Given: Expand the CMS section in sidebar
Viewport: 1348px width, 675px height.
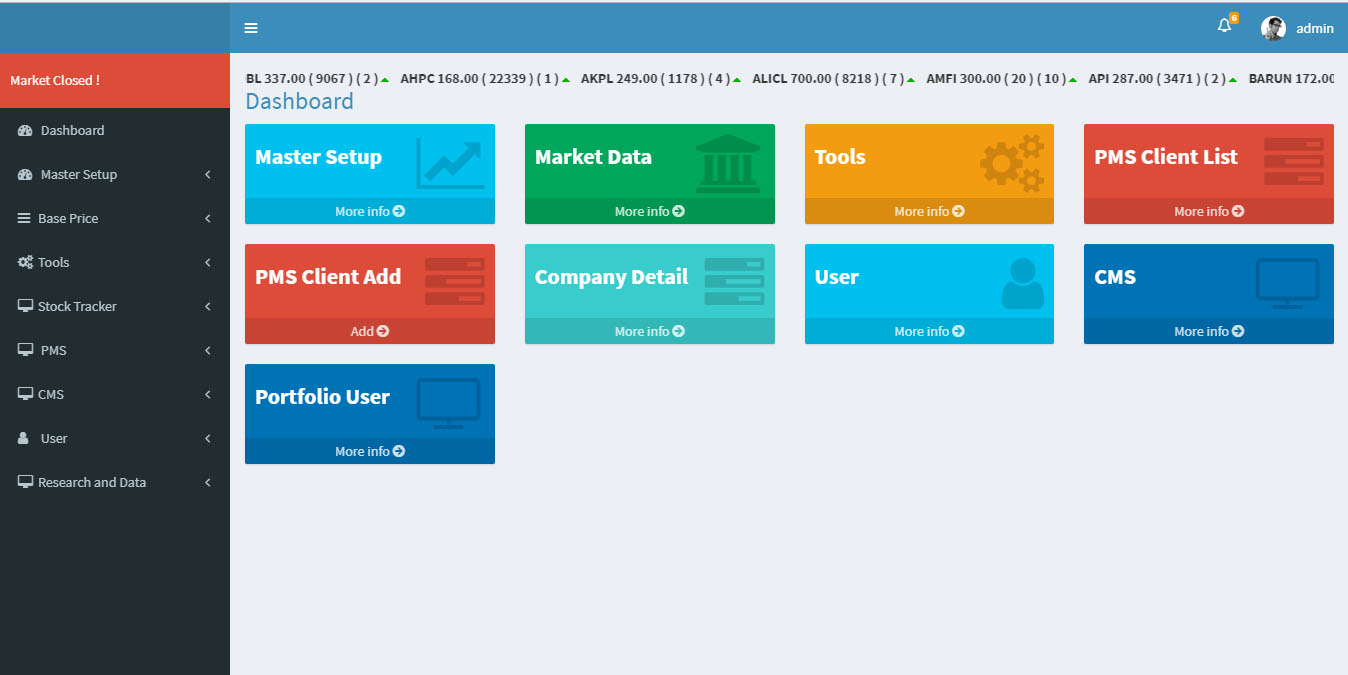Looking at the screenshot, I should [50, 394].
